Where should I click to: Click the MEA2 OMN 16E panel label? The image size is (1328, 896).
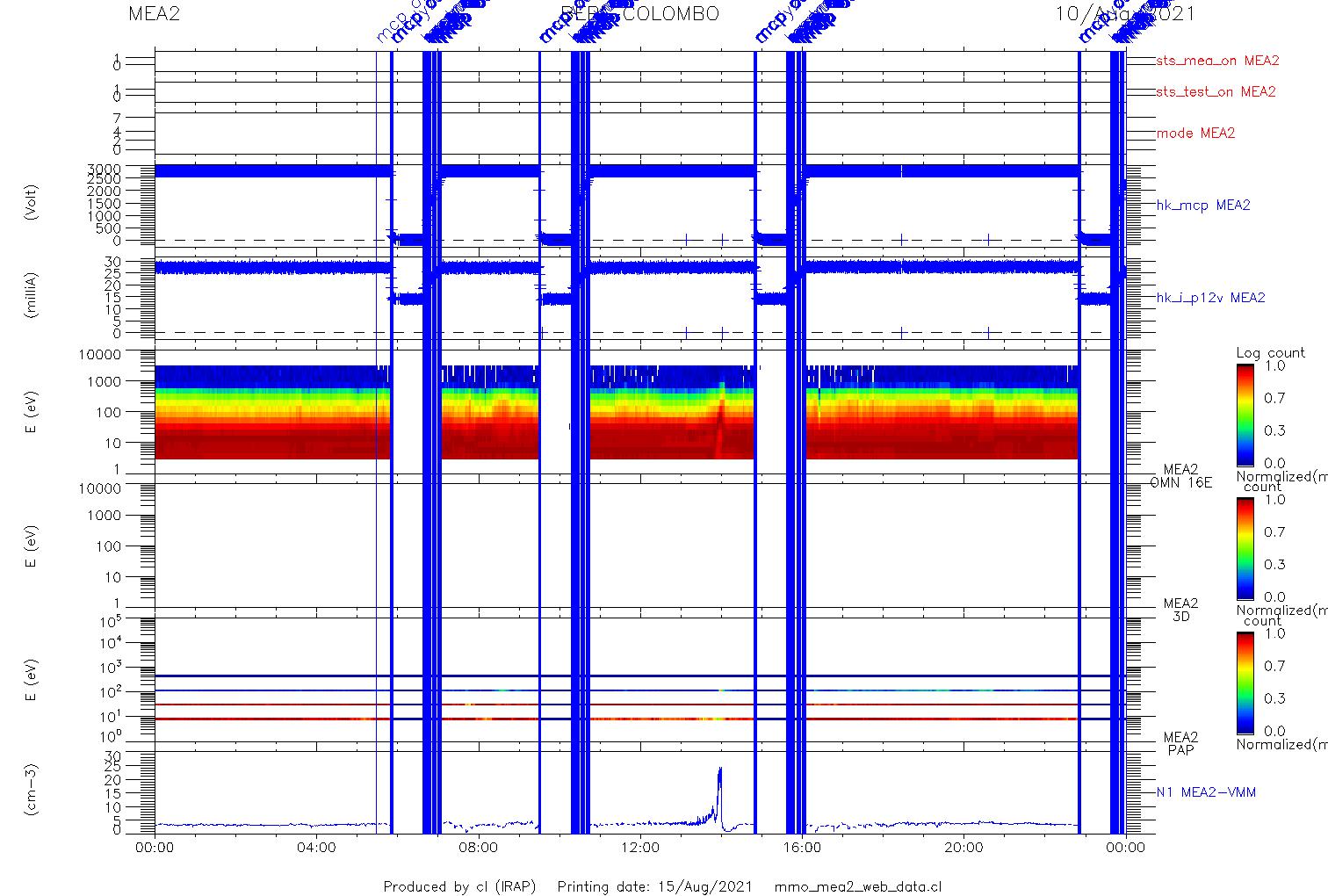tap(1181, 476)
